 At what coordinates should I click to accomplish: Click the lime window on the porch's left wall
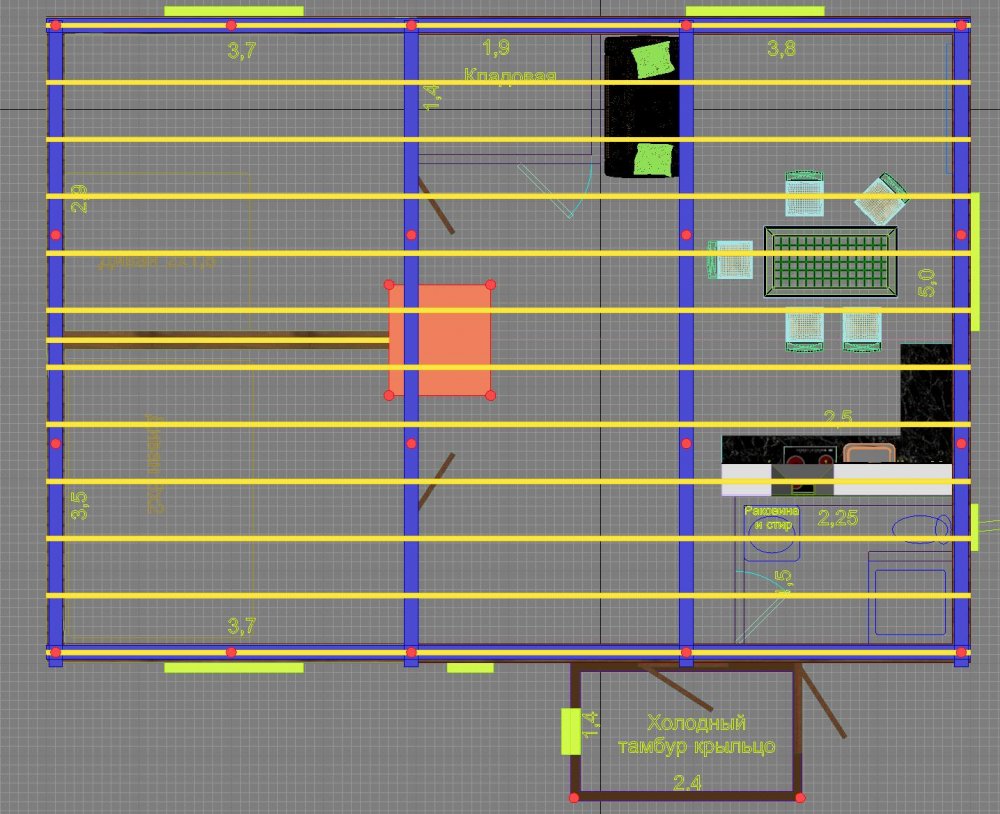point(570,730)
